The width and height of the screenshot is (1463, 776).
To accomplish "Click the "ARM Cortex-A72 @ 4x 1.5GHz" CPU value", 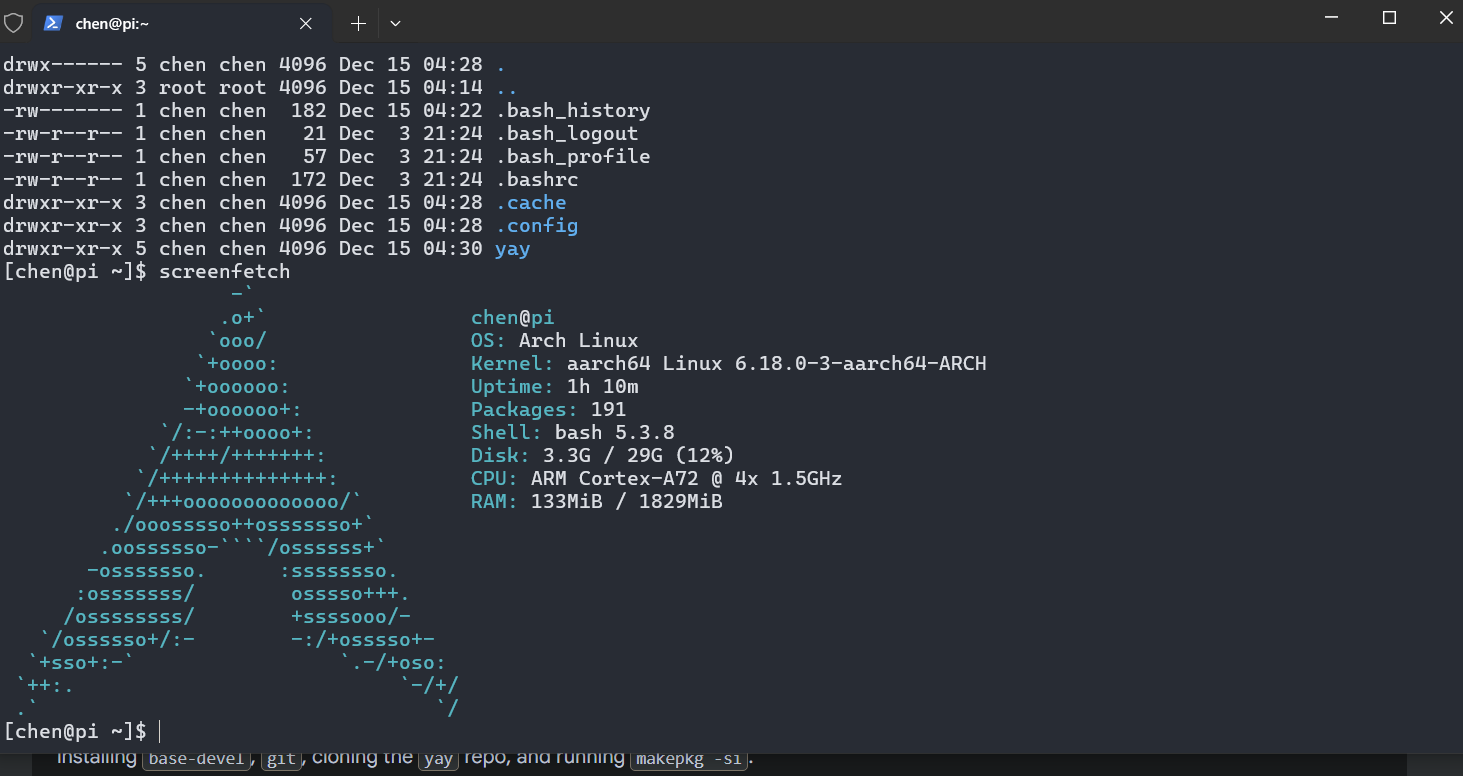I will [687, 479].
